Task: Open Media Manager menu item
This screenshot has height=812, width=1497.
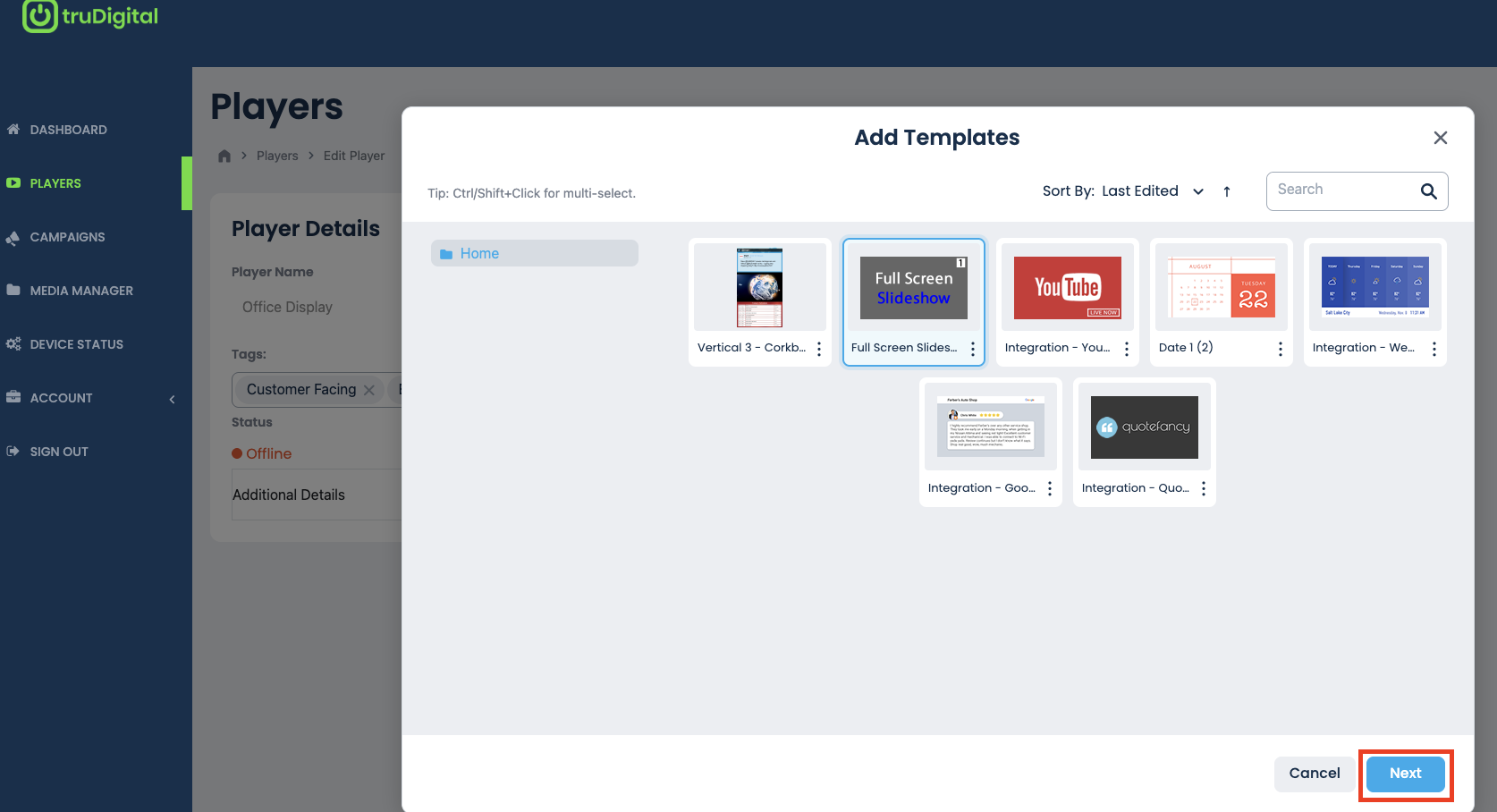Action: (81, 291)
